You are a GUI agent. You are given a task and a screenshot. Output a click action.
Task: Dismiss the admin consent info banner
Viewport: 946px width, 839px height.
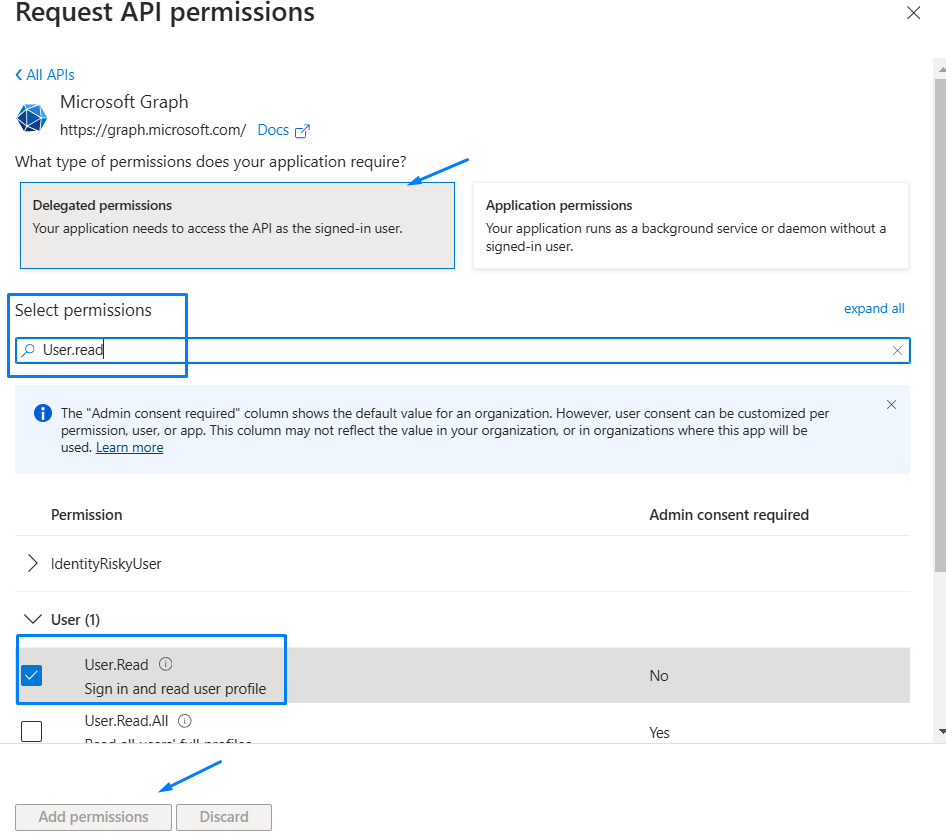click(x=891, y=405)
